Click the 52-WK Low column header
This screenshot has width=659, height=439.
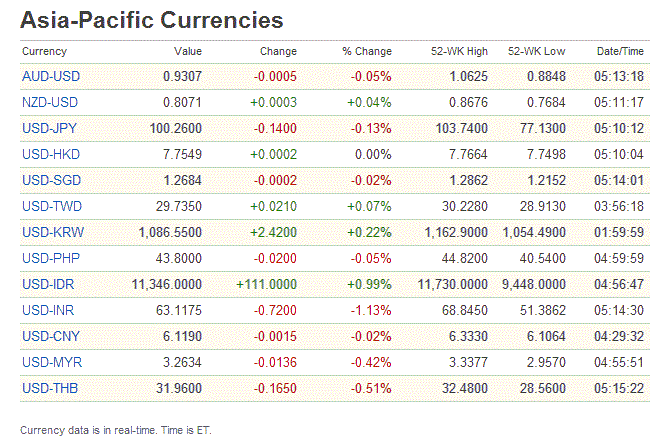pyautogui.click(x=537, y=51)
